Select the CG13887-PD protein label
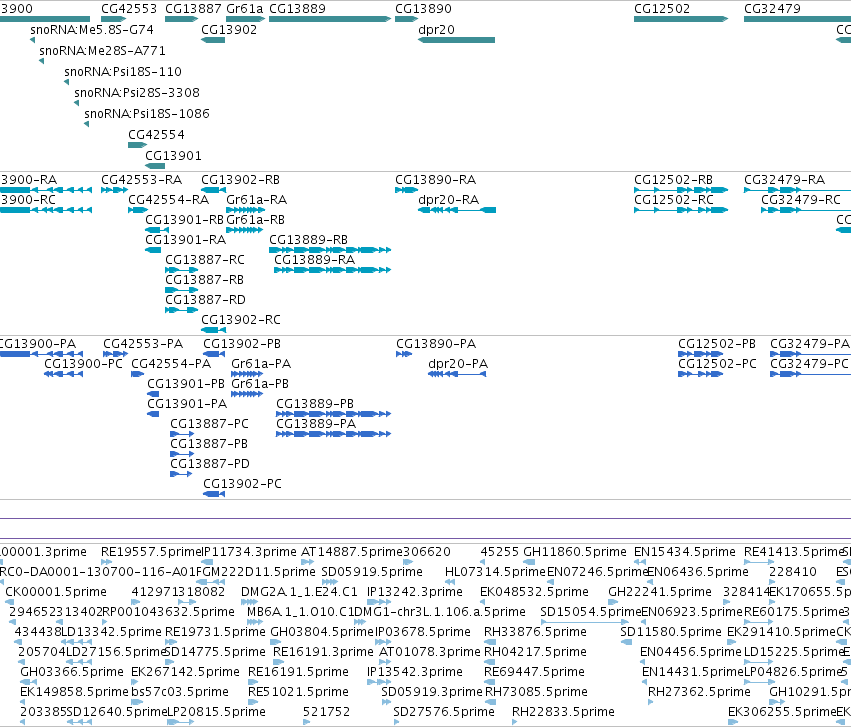This screenshot has width=851, height=727. pyautogui.click(x=209, y=464)
